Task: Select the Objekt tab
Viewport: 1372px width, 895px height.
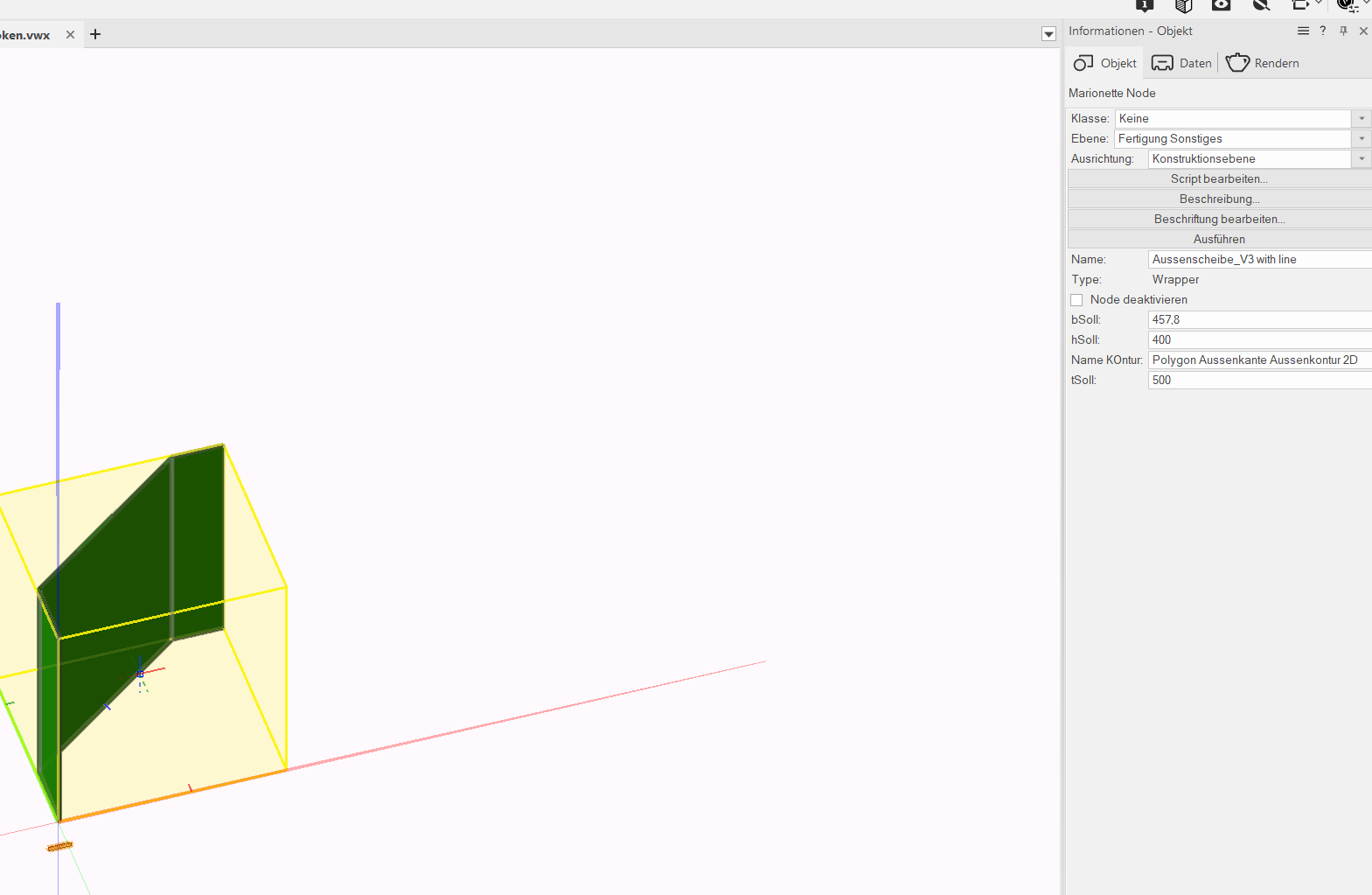Action: [x=1105, y=63]
